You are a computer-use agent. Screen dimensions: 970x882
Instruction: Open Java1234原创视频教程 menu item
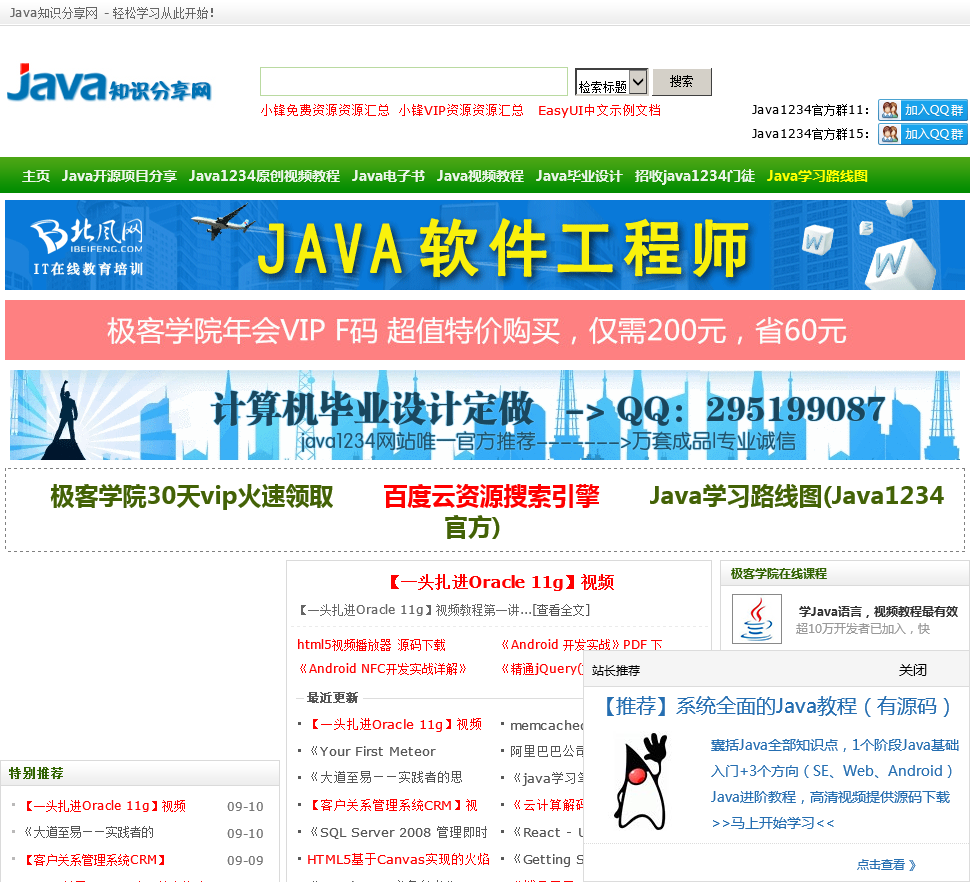(264, 176)
